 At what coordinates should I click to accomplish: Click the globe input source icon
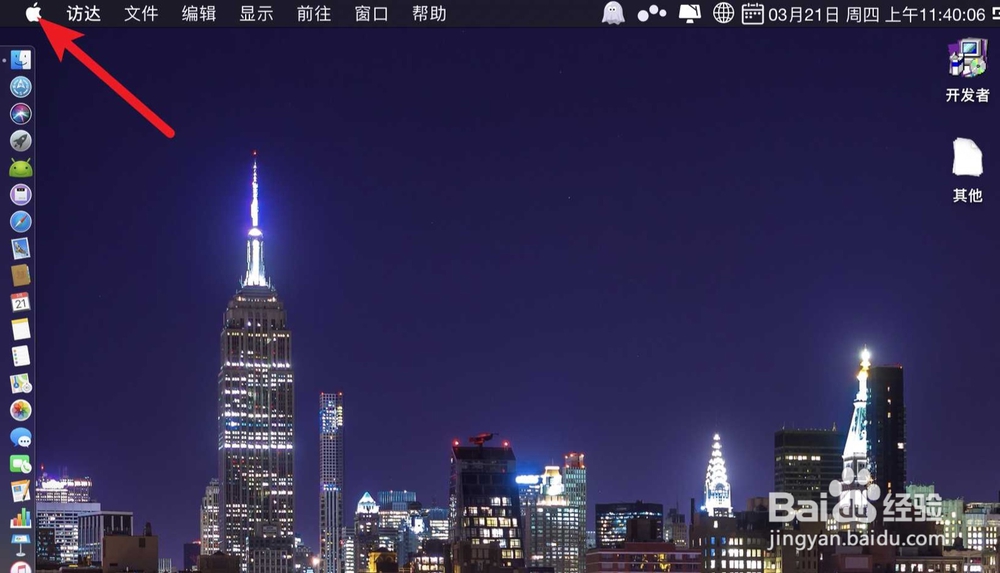coord(723,13)
